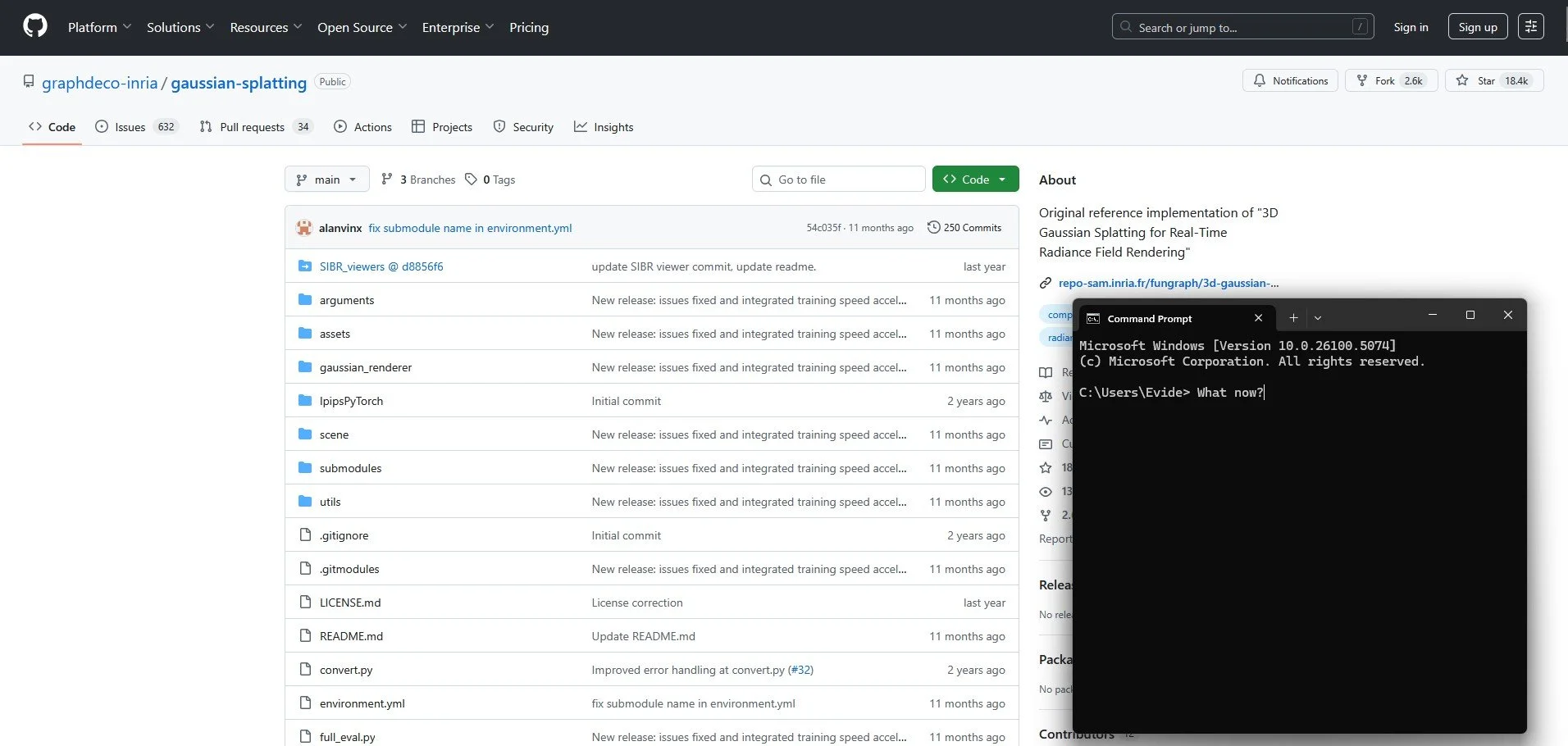The width and height of the screenshot is (1568, 746).
Task: Open the gaussian_renderer folder icon
Action: (x=305, y=367)
